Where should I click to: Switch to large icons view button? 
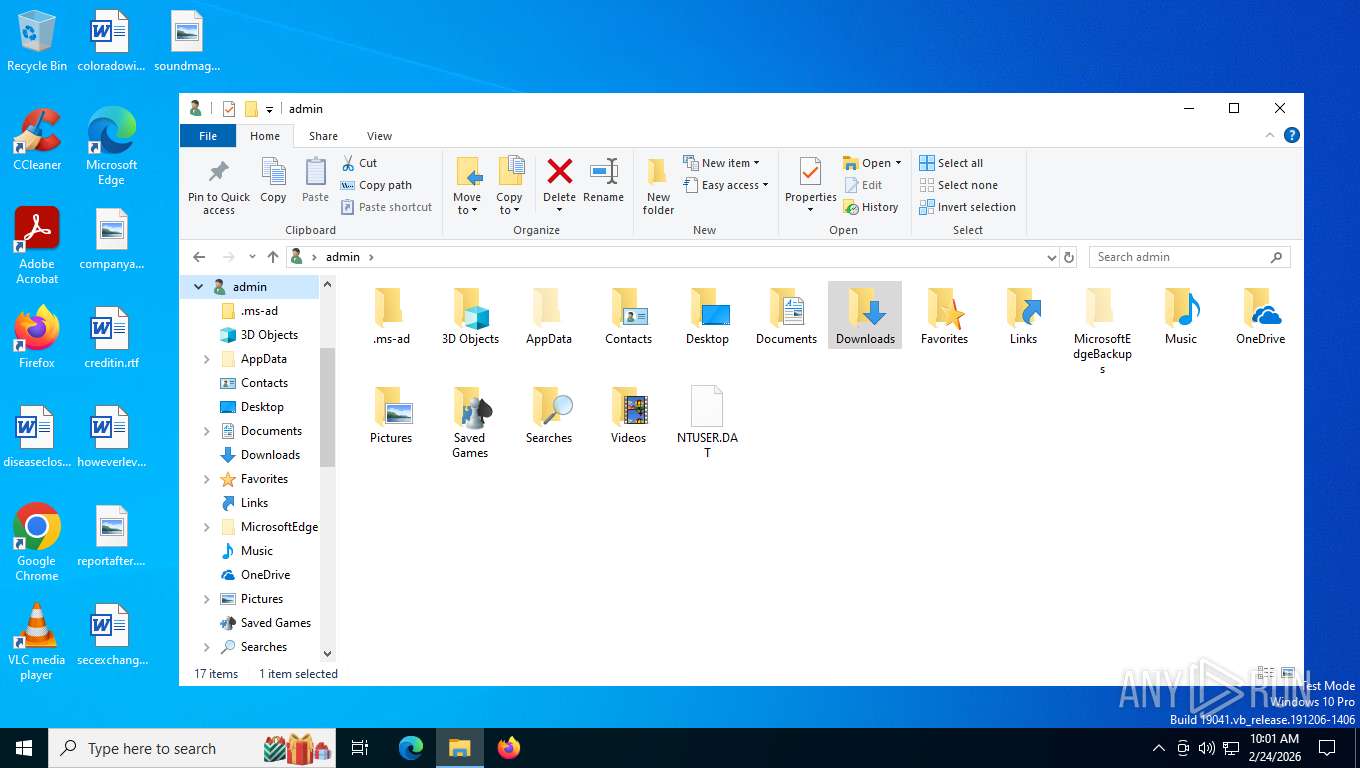click(x=1288, y=674)
